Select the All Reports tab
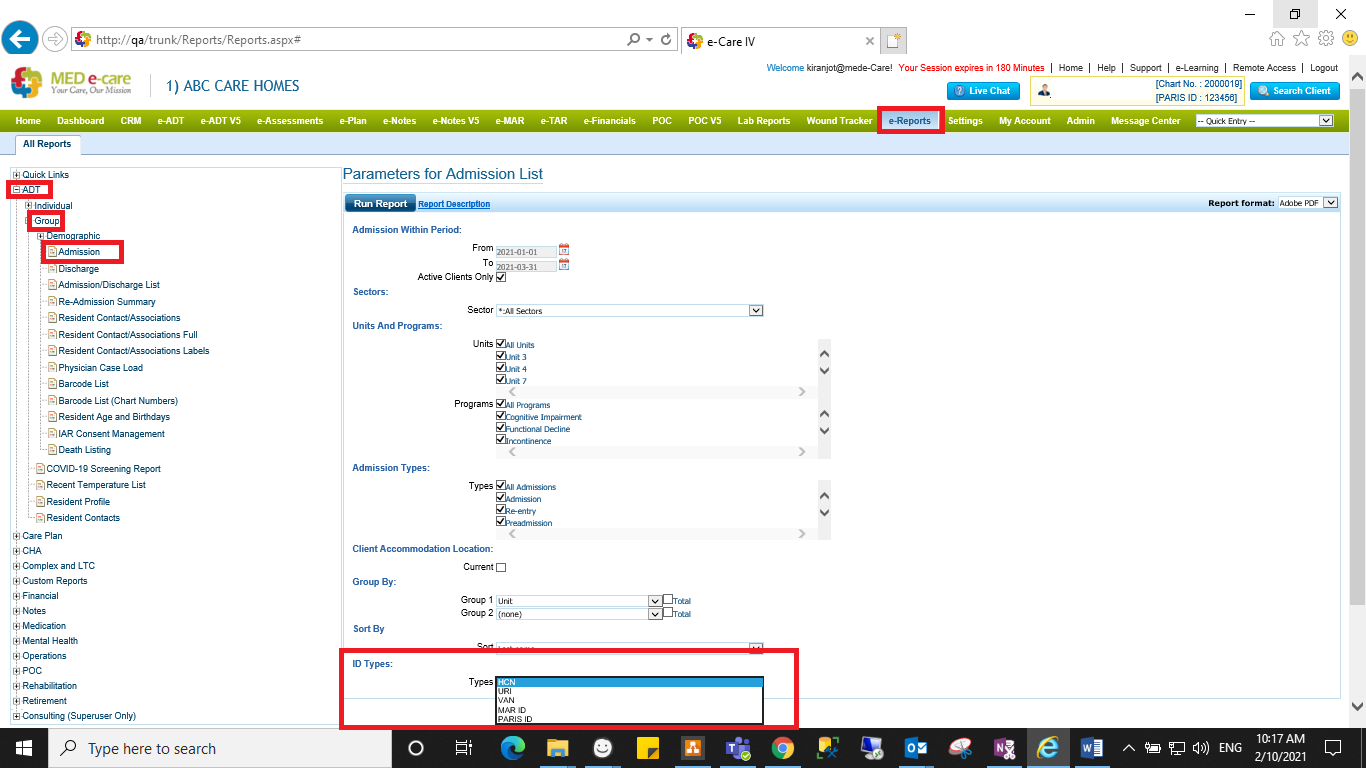The height and width of the screenshot is (768, 1366). click(47, 144)
